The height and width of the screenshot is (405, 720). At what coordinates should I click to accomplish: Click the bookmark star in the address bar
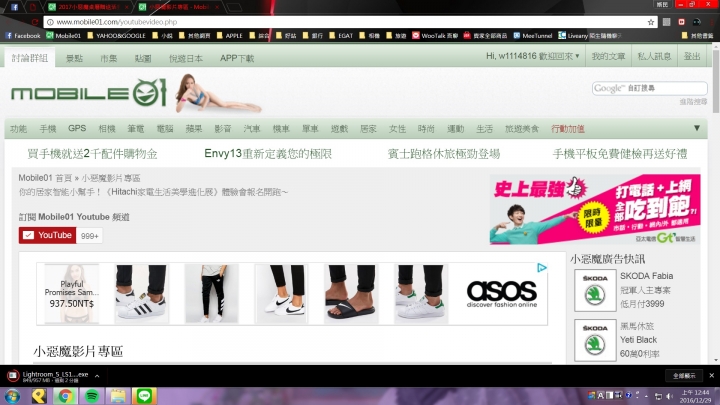coord(651,22)
